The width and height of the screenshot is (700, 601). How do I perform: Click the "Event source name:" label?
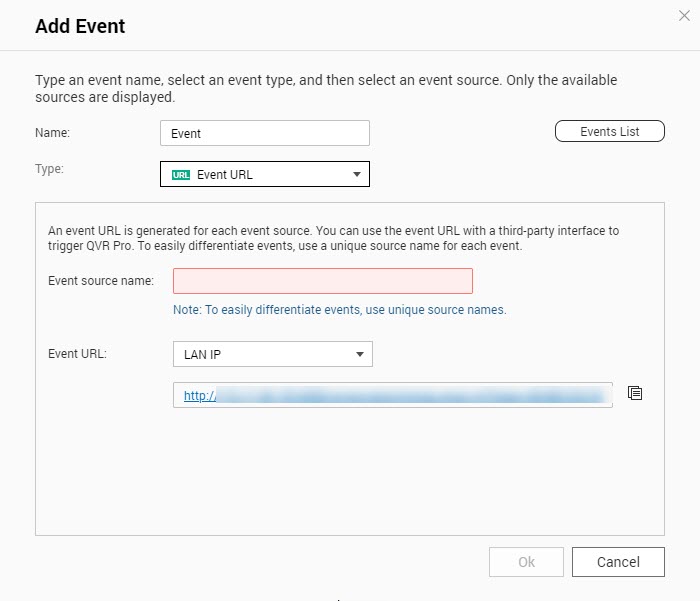tap(101, 281)
